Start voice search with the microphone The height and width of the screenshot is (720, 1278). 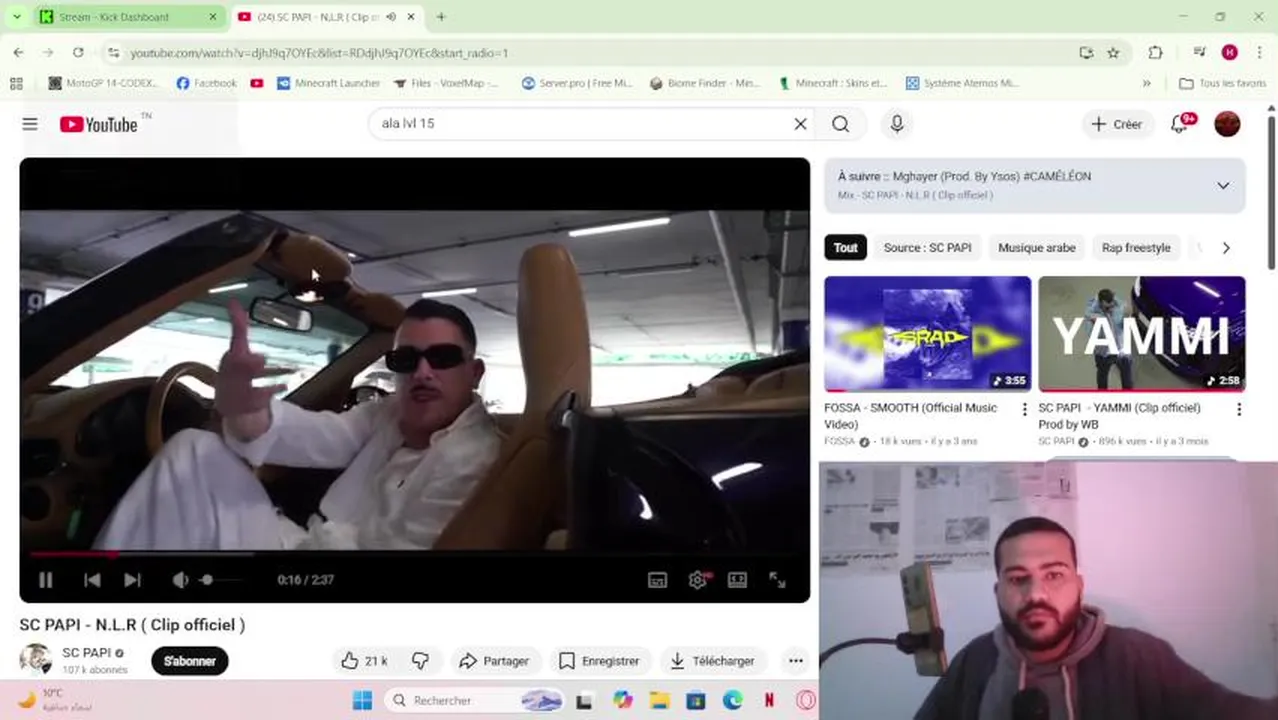point(897,124)
